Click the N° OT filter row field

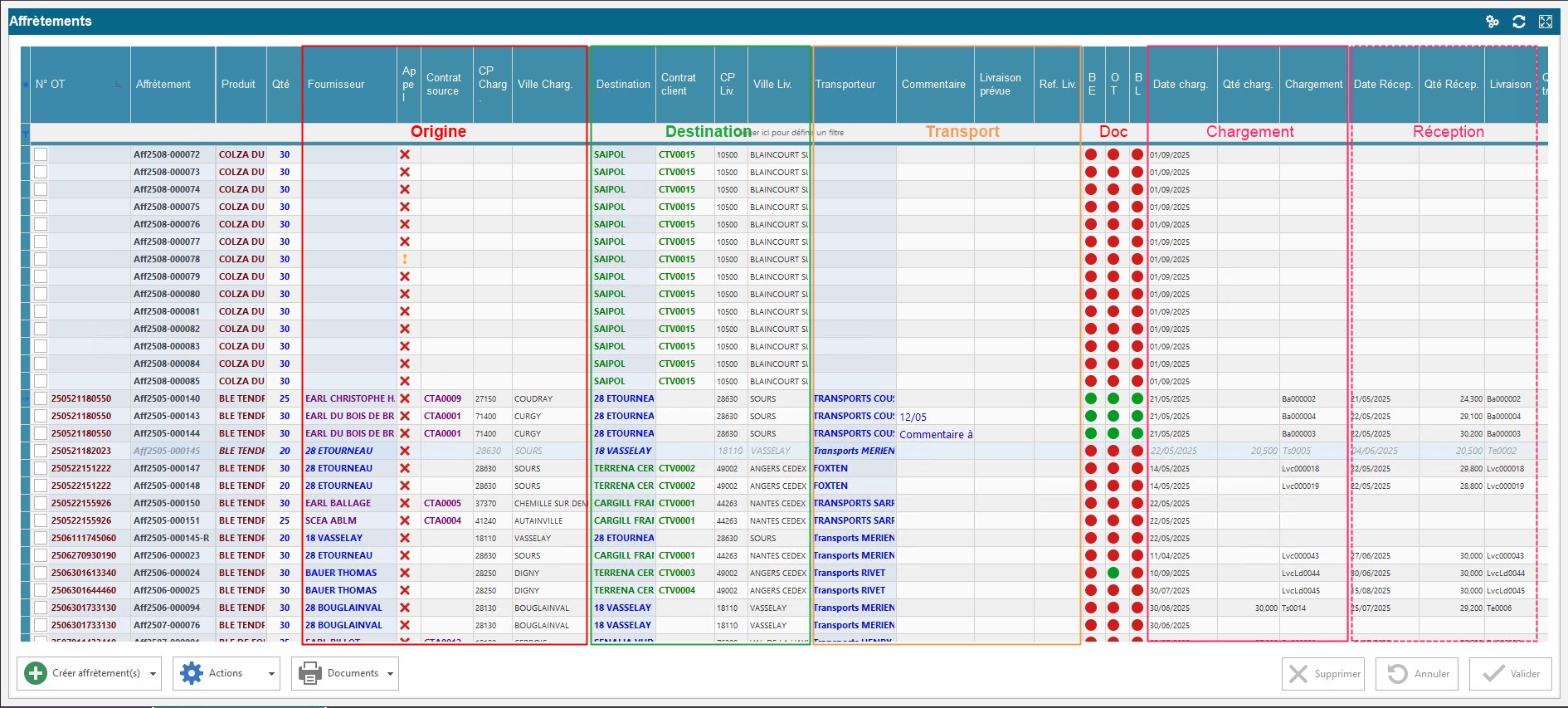point(80,133)
